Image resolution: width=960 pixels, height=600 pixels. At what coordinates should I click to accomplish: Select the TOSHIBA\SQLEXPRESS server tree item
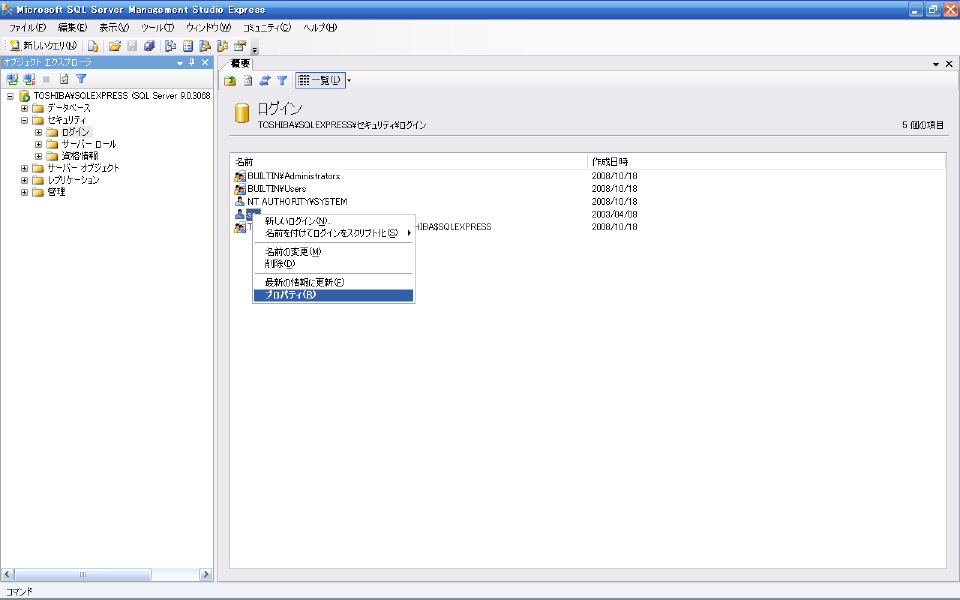click(121, 96)
